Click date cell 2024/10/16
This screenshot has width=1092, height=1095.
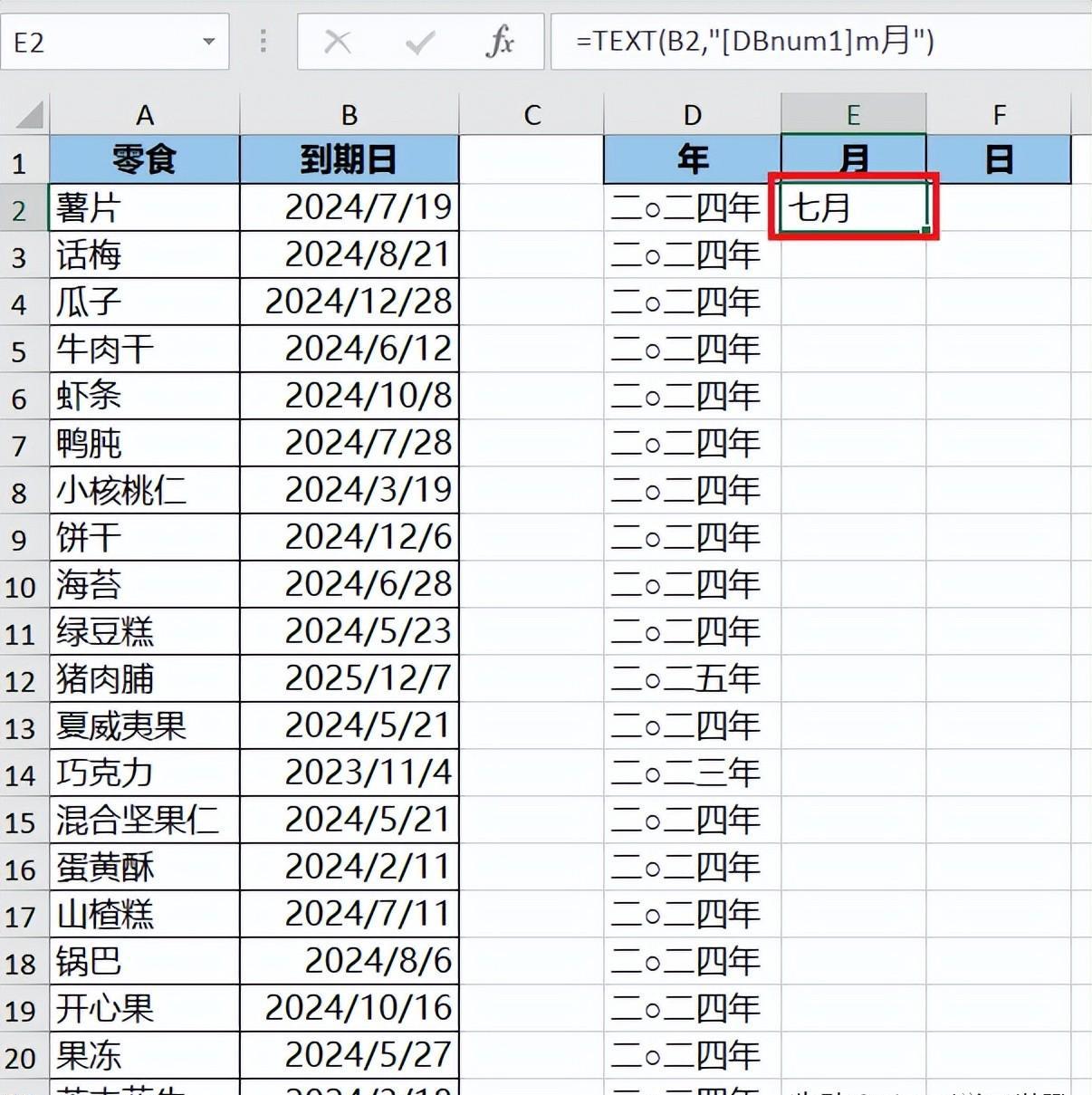350,1008
